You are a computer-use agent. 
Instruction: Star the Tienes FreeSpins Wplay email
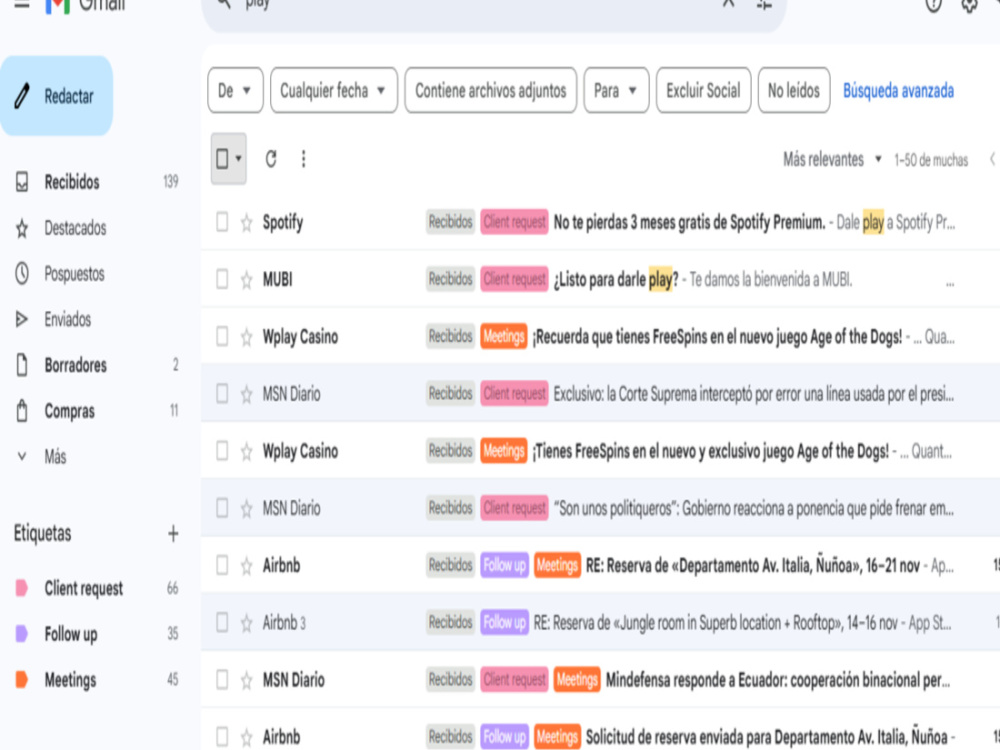point(246,452)
